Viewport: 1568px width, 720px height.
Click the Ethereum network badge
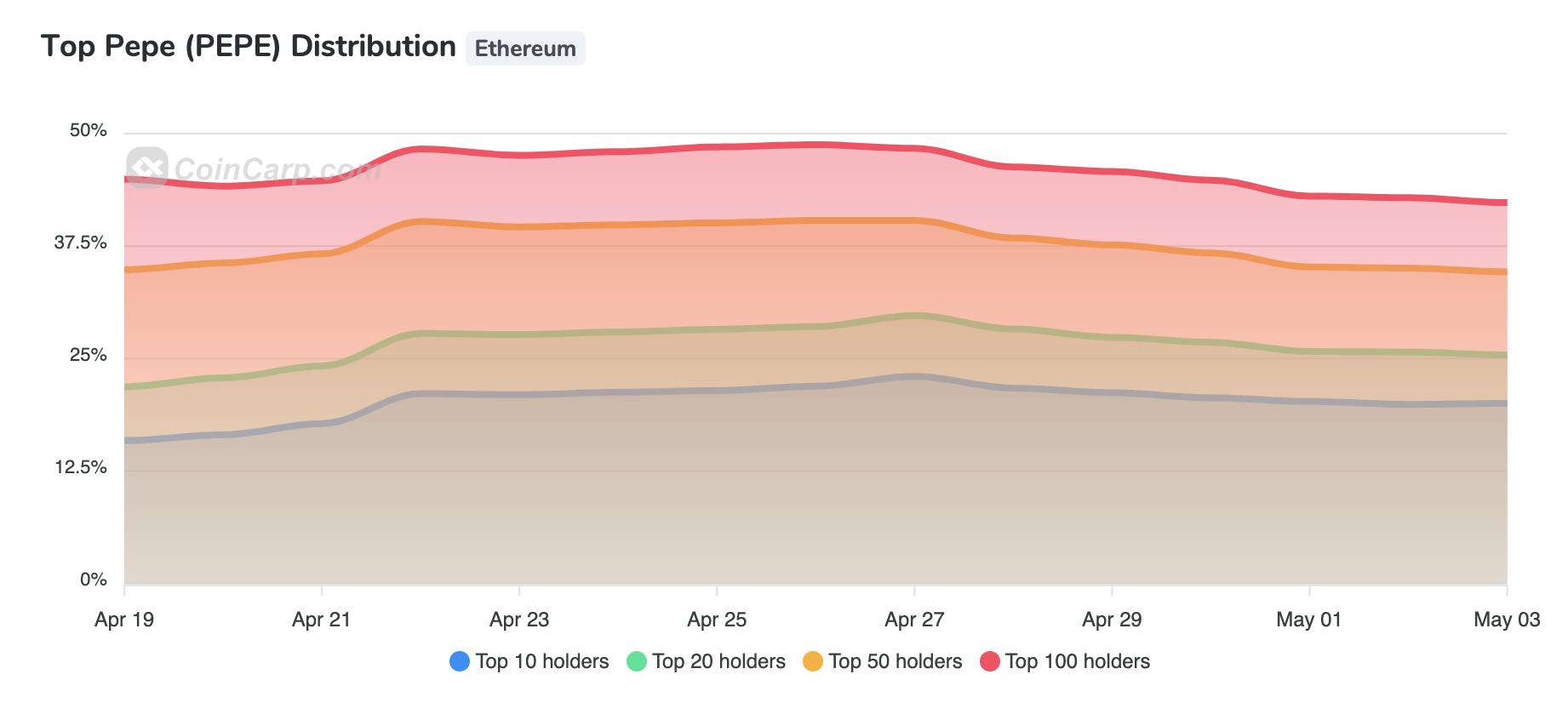525,49
